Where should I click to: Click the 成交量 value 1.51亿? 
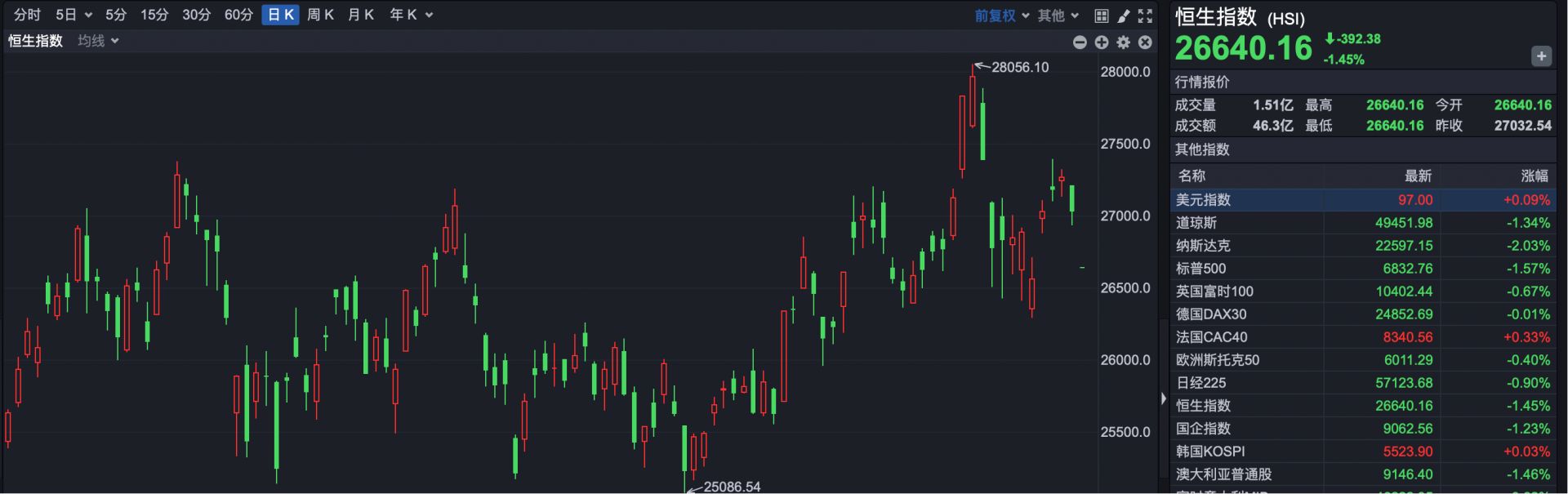point(1273,105)
